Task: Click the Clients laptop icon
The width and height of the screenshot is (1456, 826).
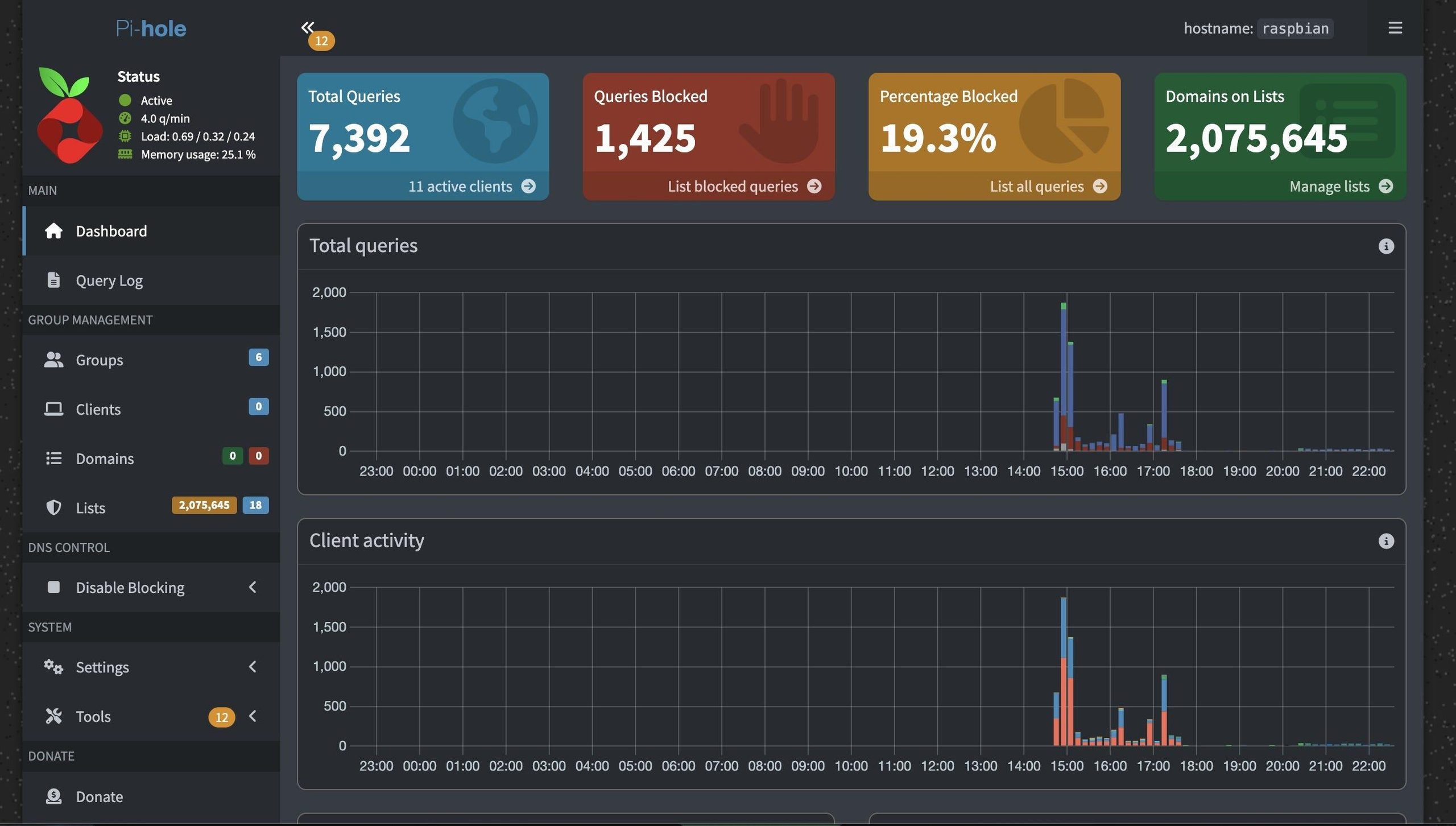Action: pos(53,409)
